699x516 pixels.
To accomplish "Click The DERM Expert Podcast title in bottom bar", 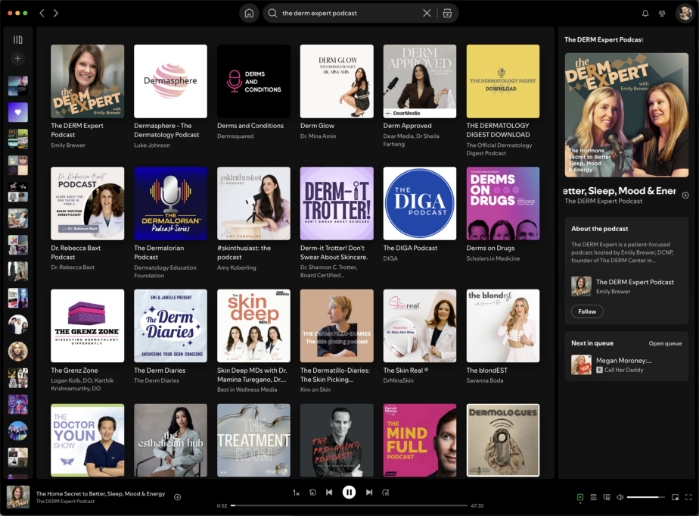I will (65, 501).
